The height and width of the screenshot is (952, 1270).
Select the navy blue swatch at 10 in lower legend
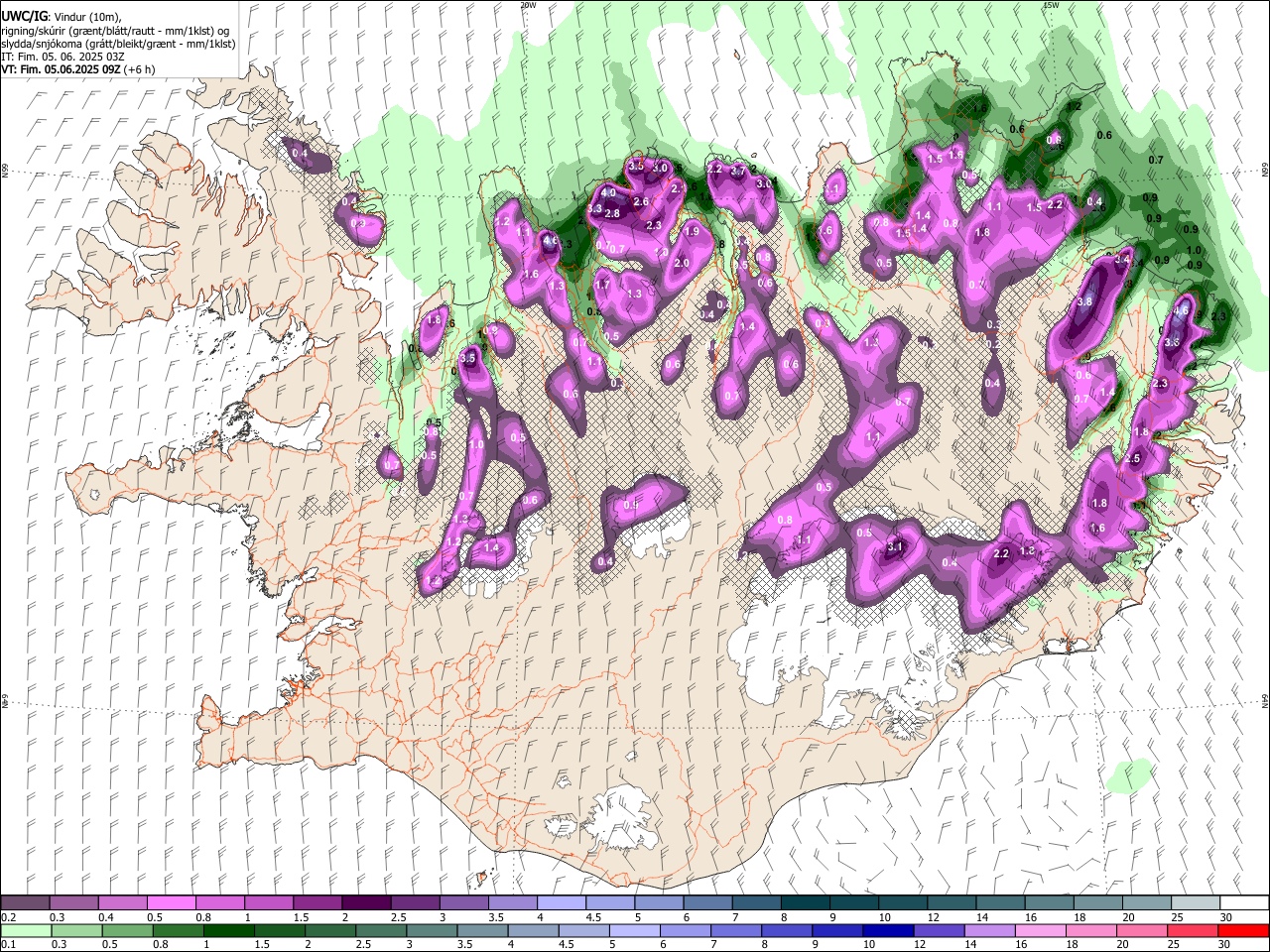coord(887,930)
